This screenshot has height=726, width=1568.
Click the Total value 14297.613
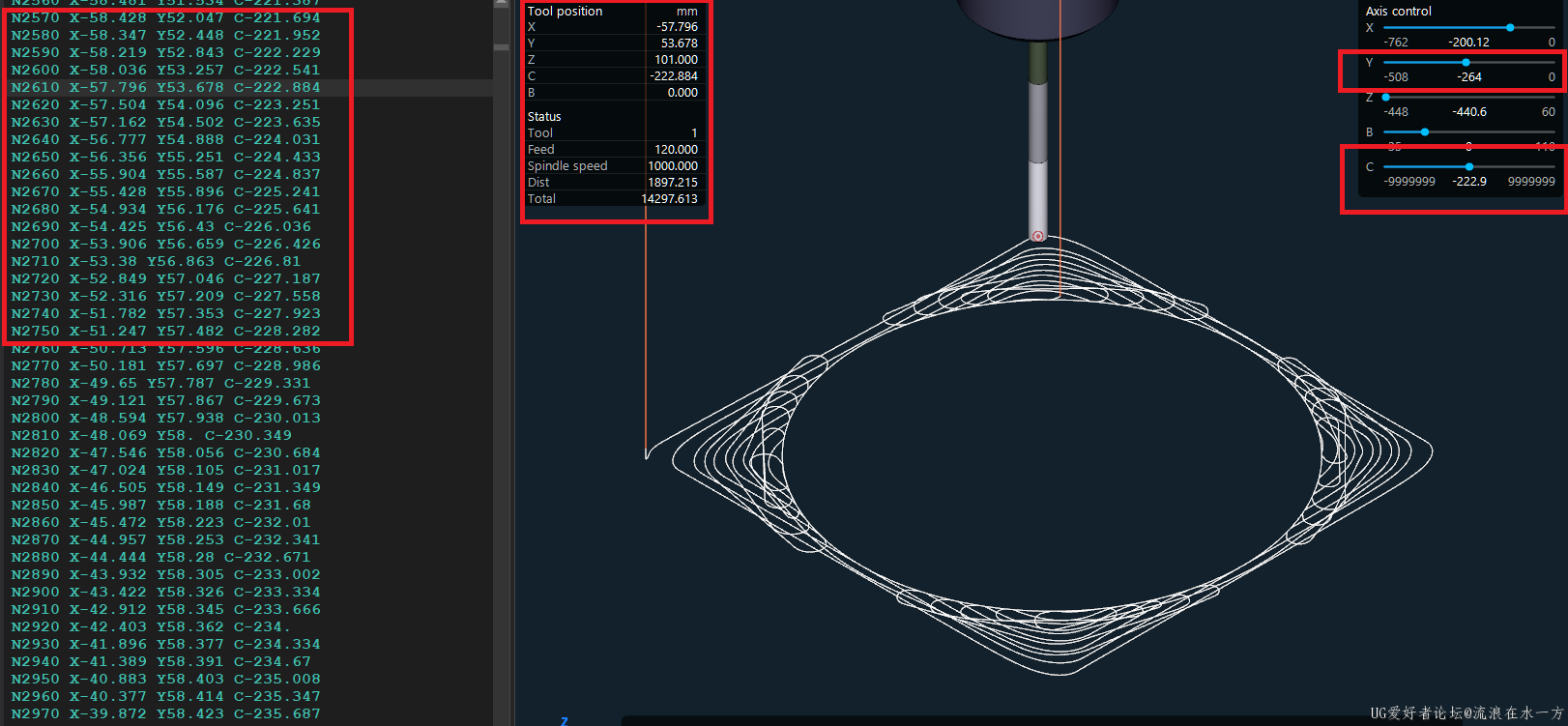coord(670,199)
